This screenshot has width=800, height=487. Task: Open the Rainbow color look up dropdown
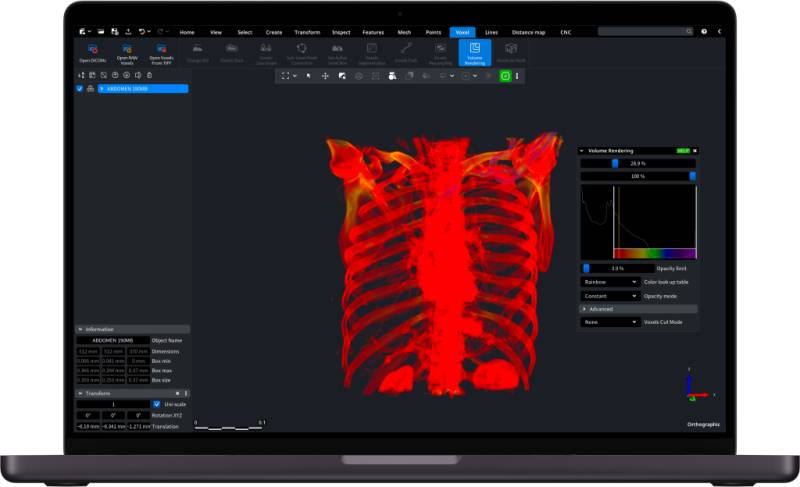tap(610, 282)
